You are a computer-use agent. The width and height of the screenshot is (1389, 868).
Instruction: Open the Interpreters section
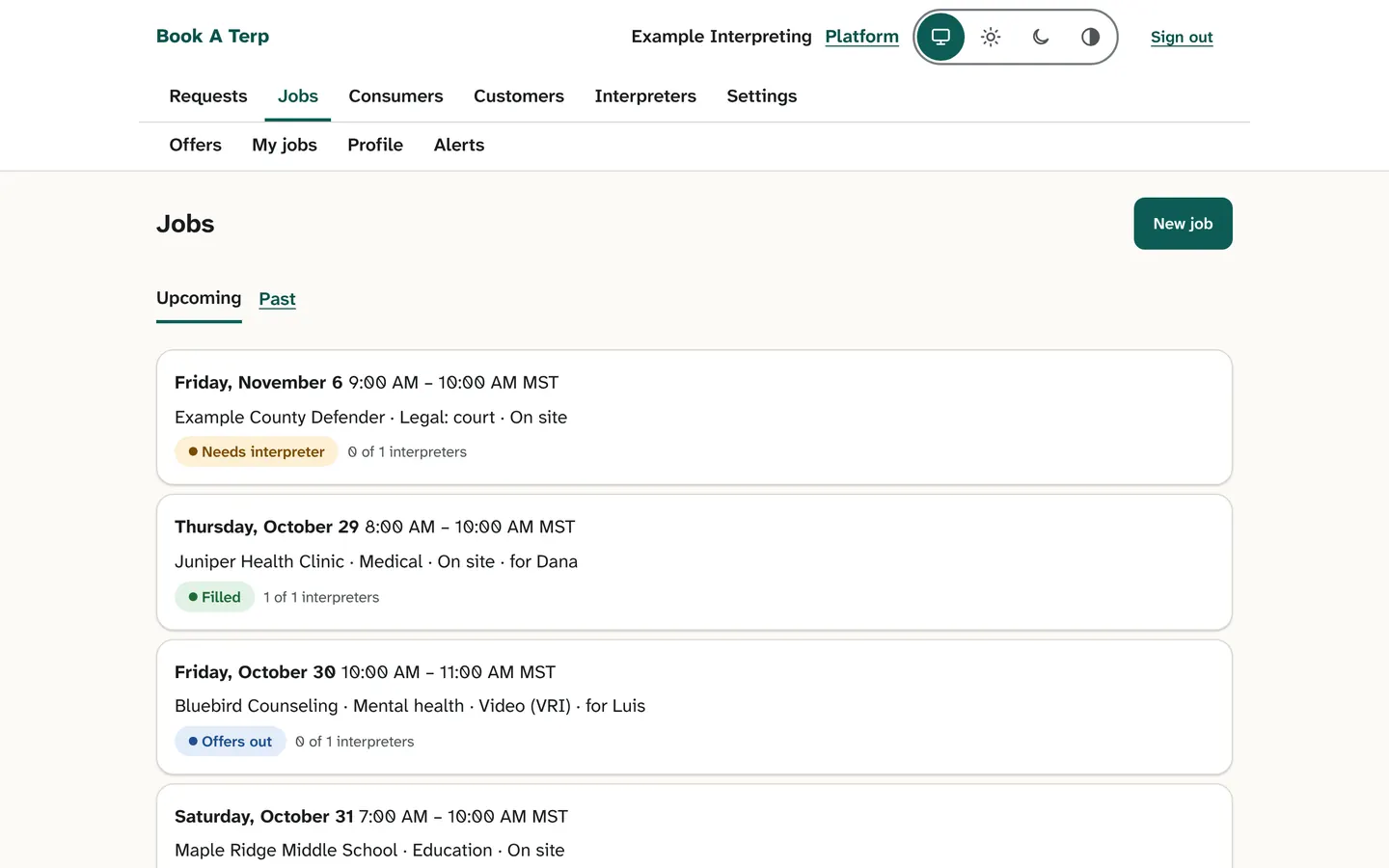click(x=645, y=96)
